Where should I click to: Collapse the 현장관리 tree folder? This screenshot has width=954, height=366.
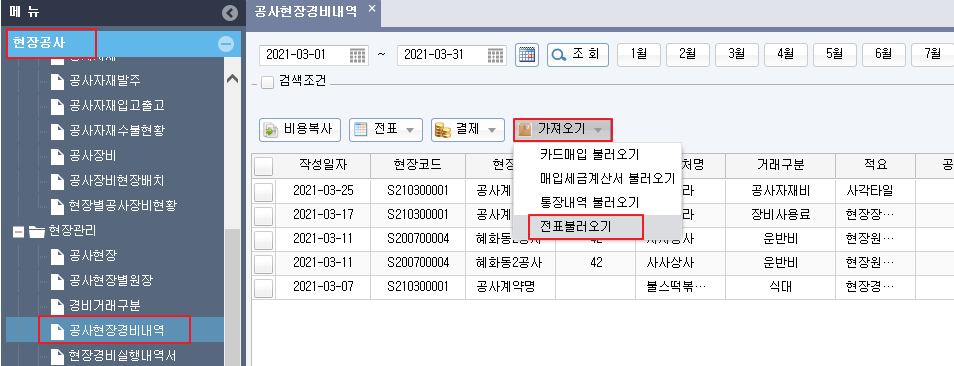tap(17, 232)
